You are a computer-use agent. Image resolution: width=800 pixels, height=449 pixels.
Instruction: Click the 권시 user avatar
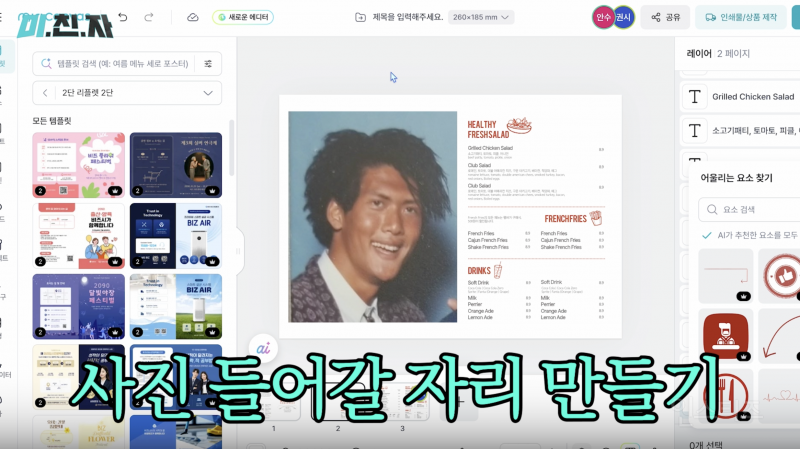[623, 17]
